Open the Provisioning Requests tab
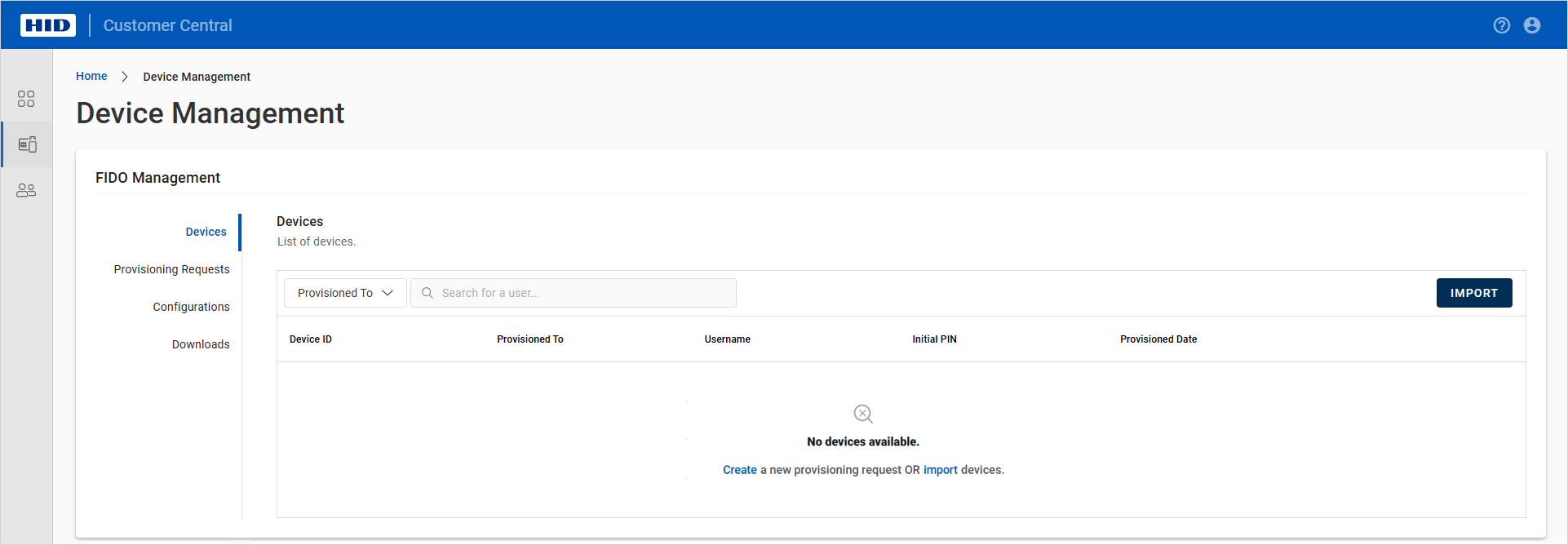 171,269
